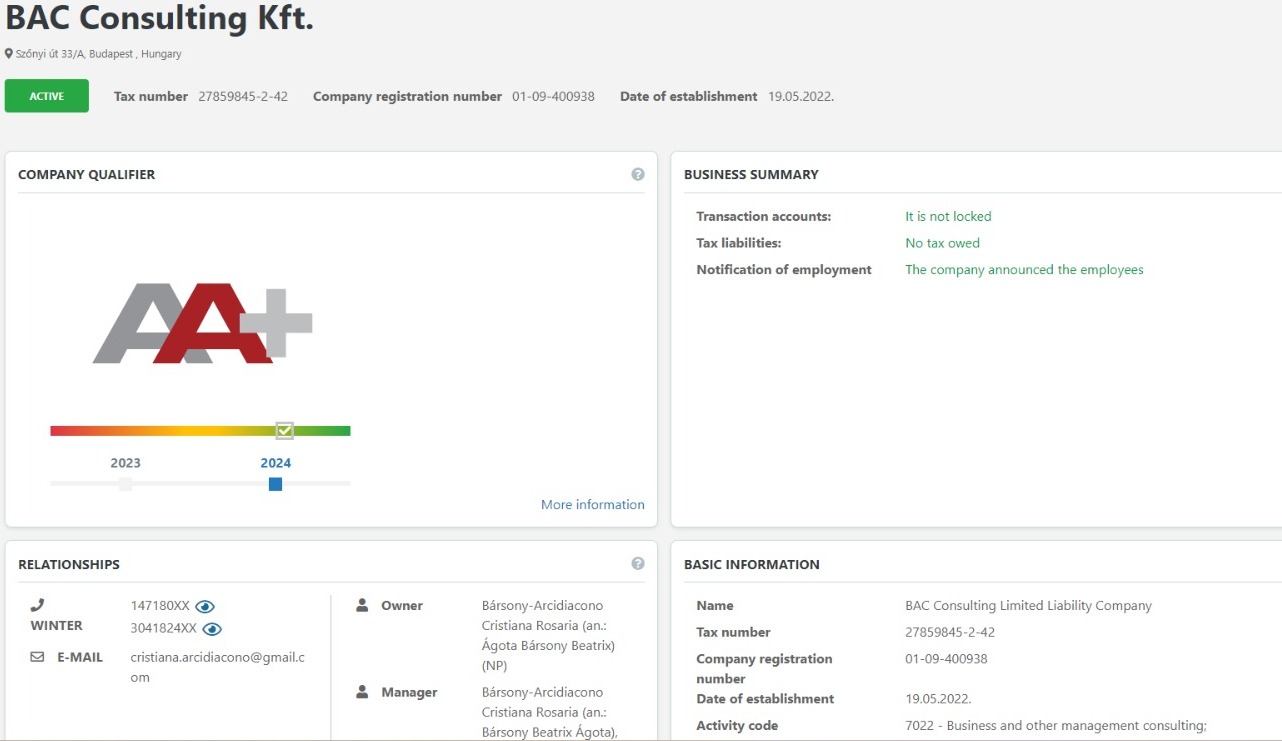Click the 2024 year label
The height and width of the screenshot is (741, 1282).
276,463
